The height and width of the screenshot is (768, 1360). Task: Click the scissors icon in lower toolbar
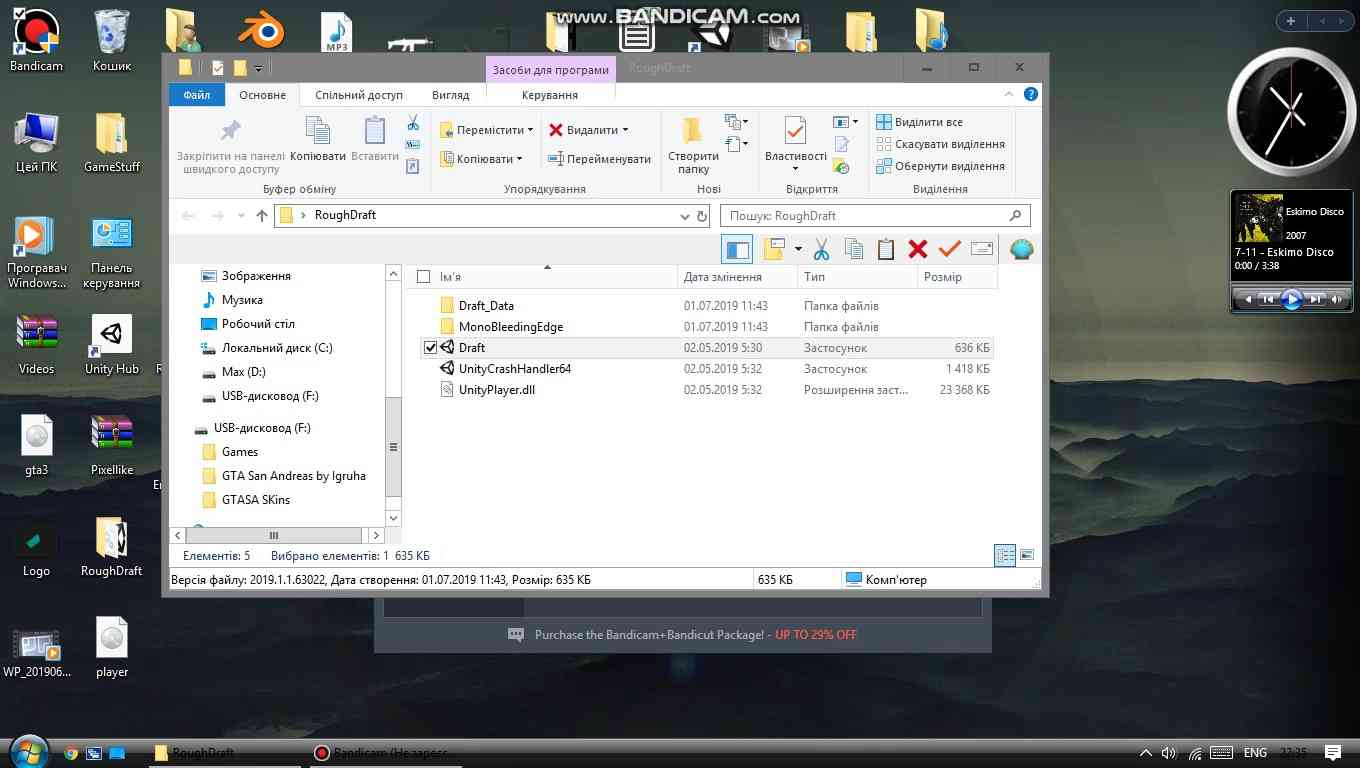(822, 249)
